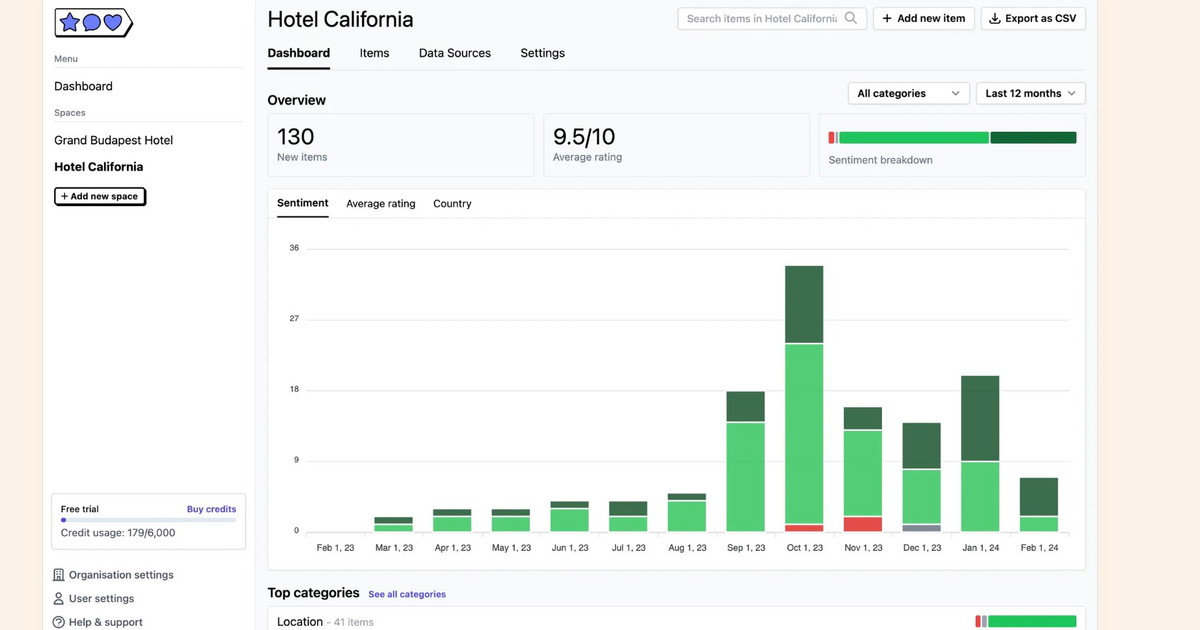The image size is (1200, 630).
Task: Click the search magnifier icon
Action: point(851,18)
